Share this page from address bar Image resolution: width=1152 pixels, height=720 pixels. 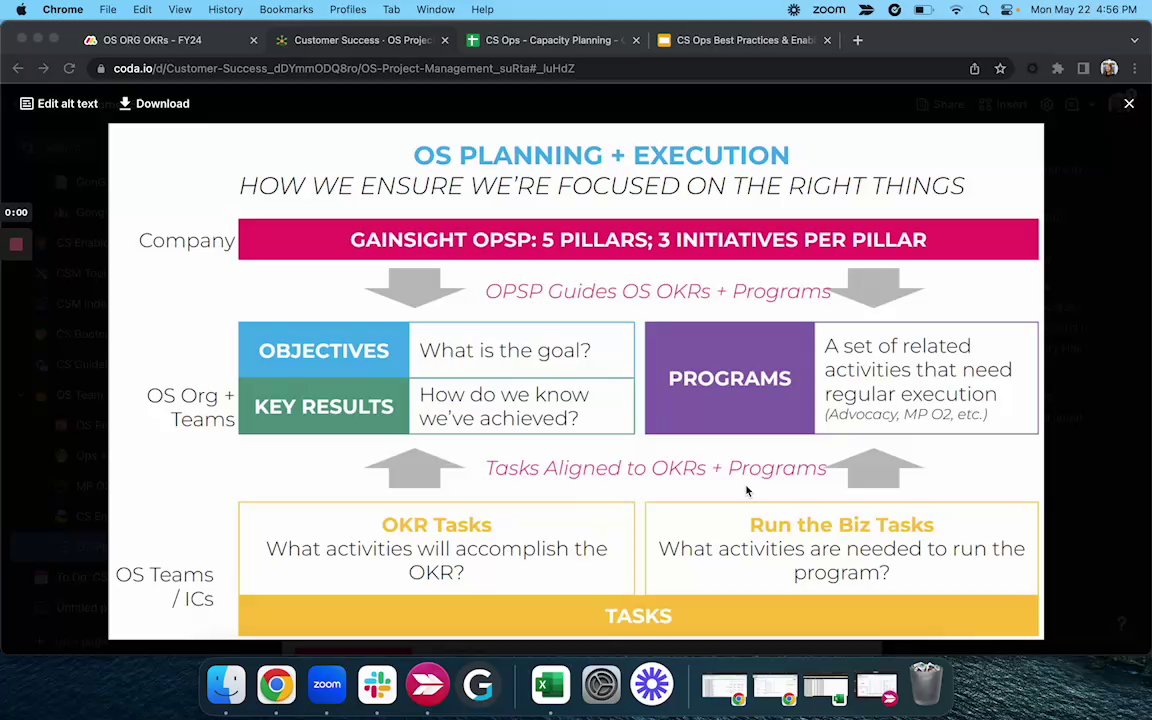point(974,68)
